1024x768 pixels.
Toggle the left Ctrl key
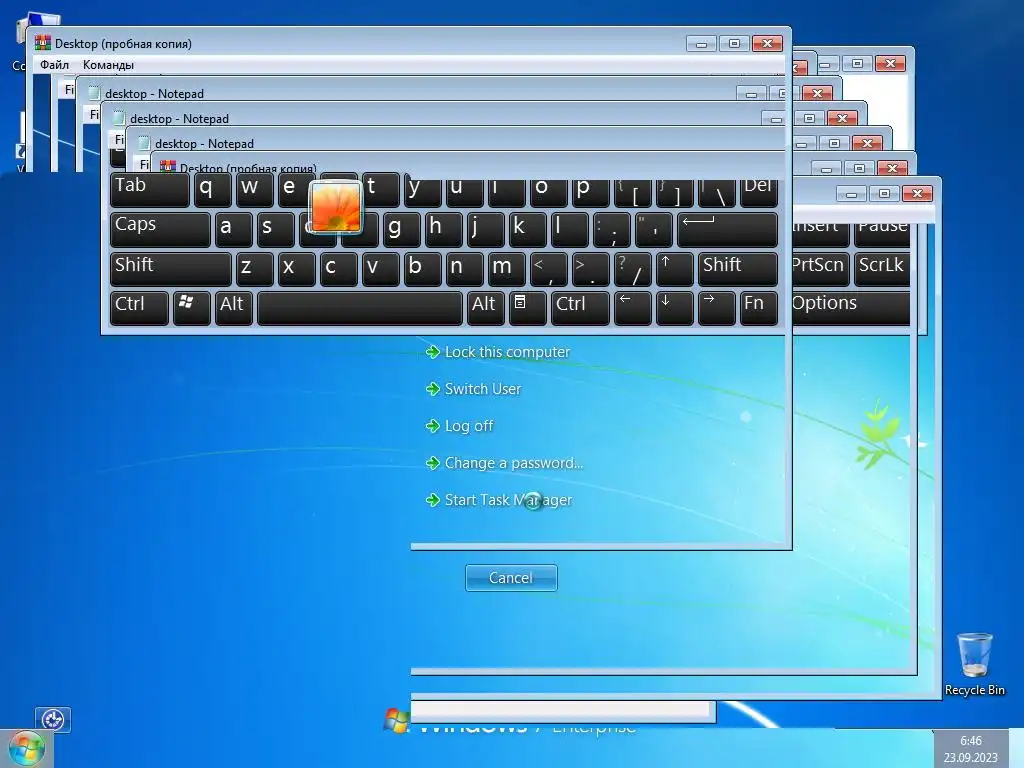coord(139,308)
